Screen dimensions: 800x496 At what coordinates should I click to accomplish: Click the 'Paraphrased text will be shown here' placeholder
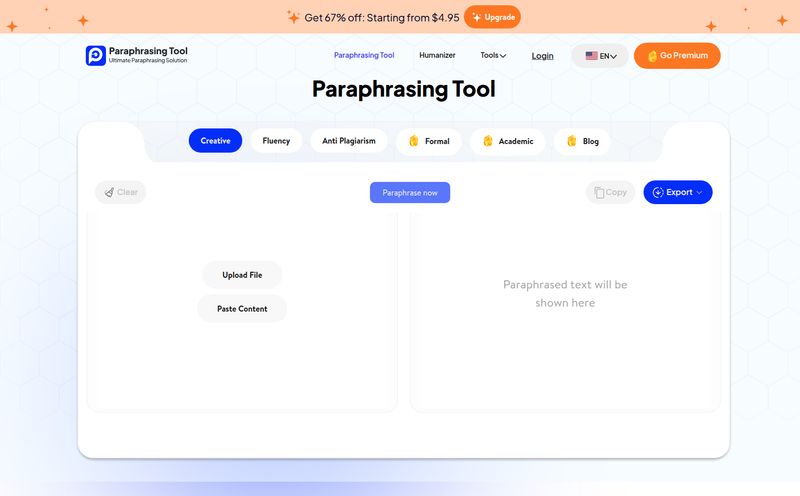click(565, 293)
